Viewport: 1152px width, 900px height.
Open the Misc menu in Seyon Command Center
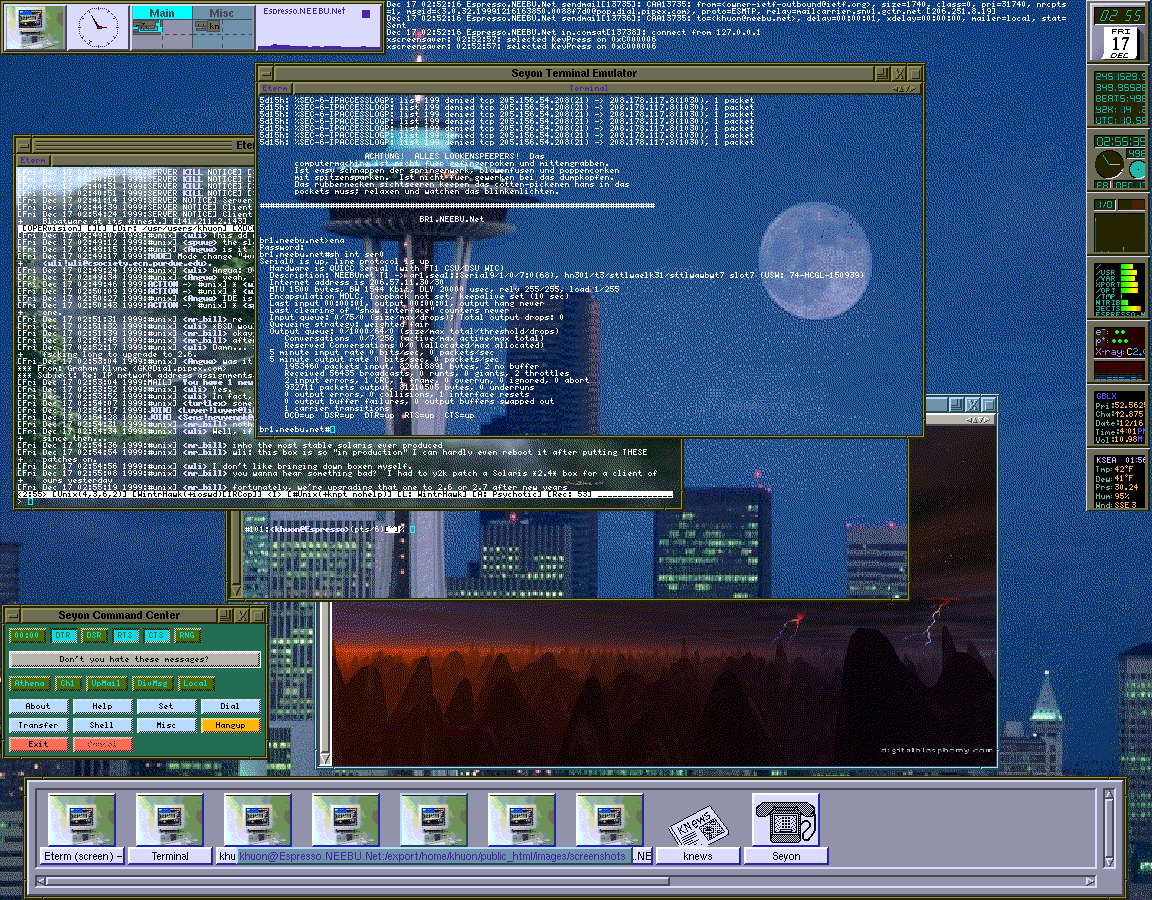(x=166, y=725)
